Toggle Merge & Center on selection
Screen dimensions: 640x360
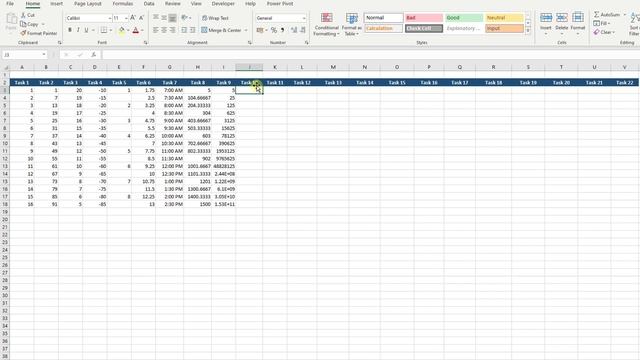click(221, 30)
